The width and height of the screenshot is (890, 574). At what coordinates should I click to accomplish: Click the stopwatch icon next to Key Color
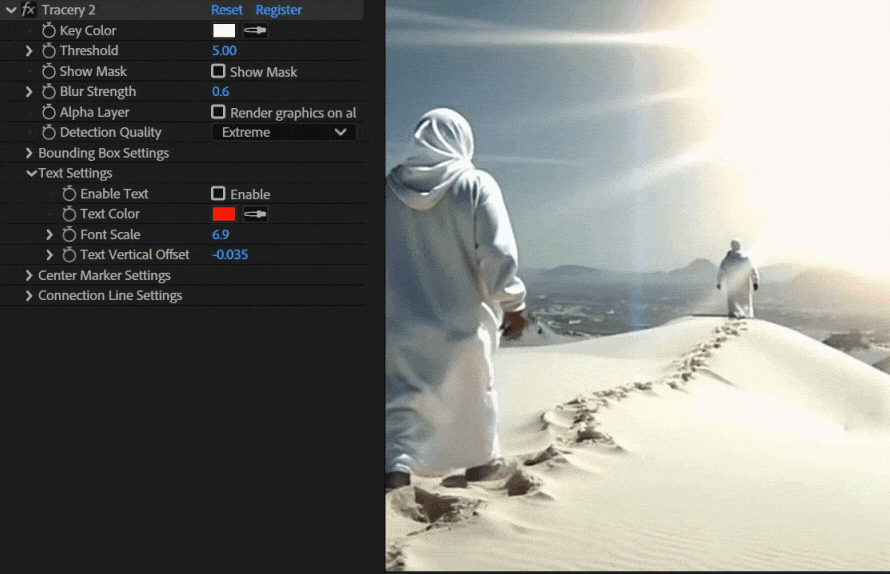tap(48, 31)
